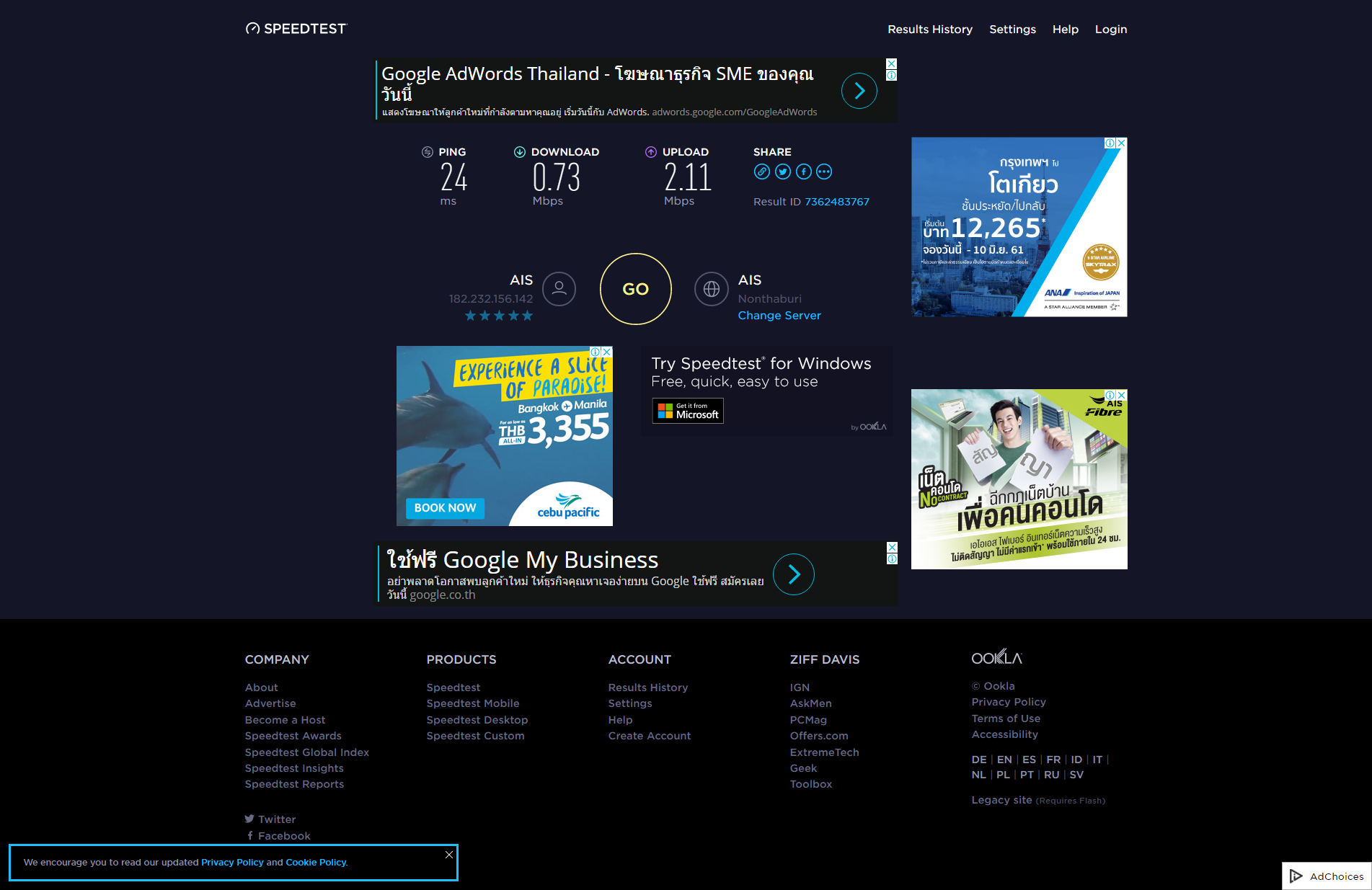The image size is (1372, 890).
Task: Open footer Results History under Account
Action: click(647, 687)
